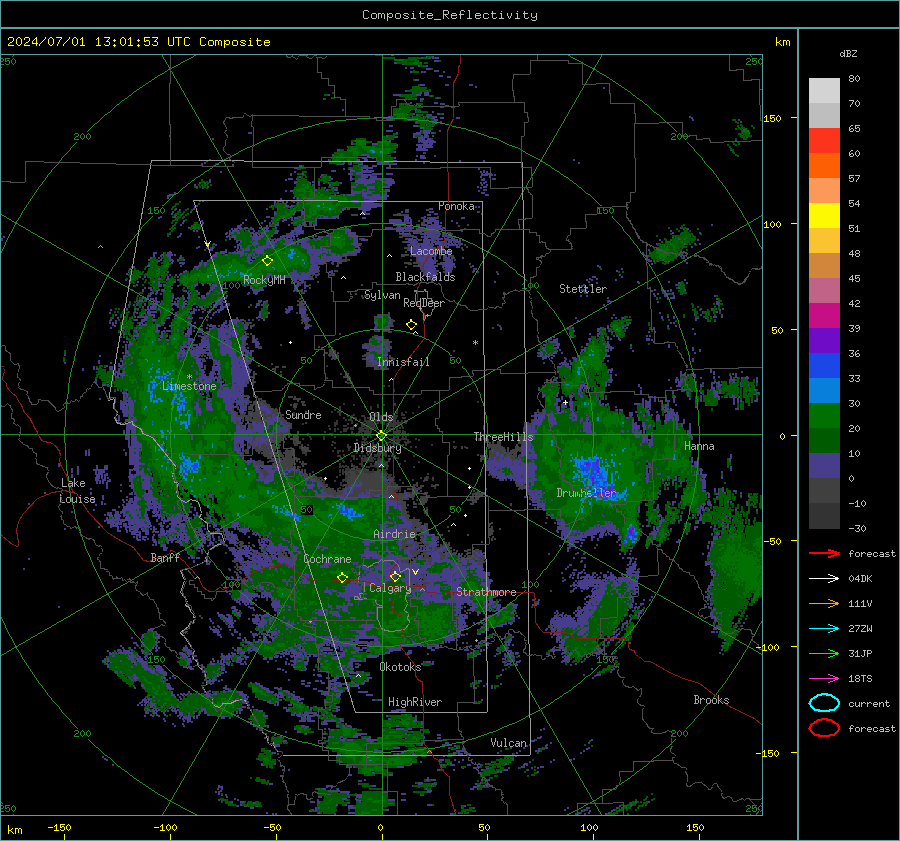Click the yellow diamond marker below Cochrane
This screenshot has height=841, width=900.
pyautogui.click(x=343, y=578)
